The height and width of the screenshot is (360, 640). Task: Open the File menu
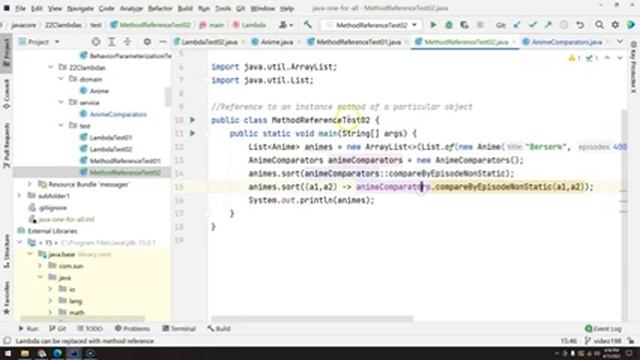click(20, 8)
